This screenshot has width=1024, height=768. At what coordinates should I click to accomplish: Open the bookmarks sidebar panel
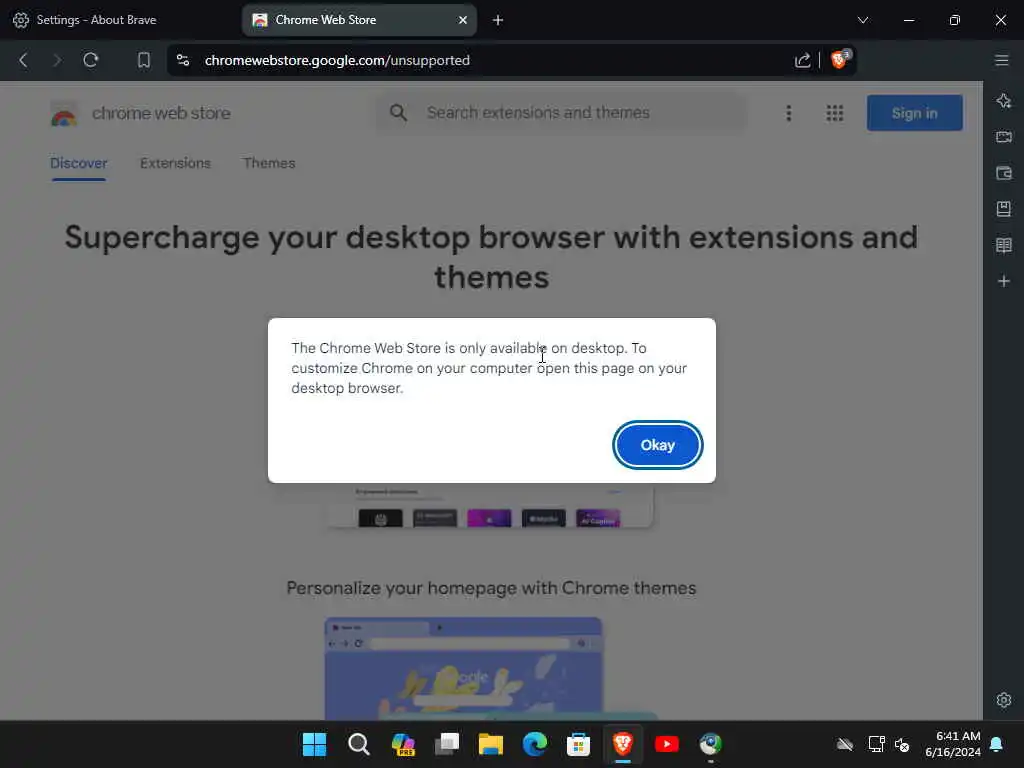[x=1004, y=209]
